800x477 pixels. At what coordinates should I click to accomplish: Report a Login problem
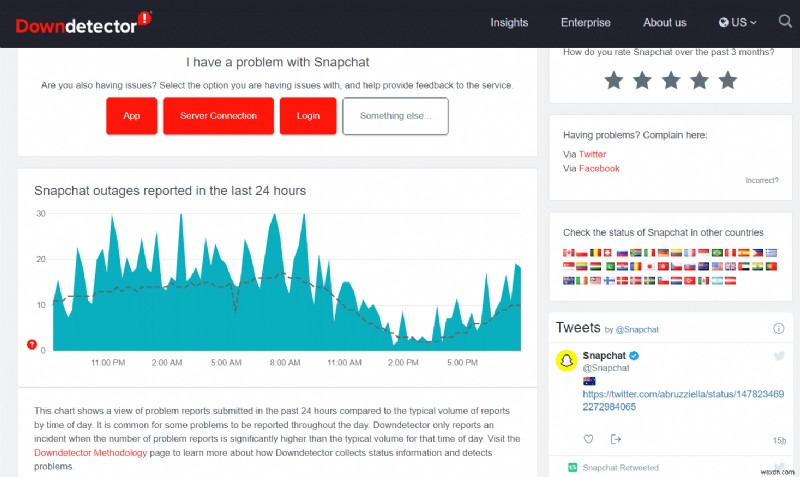308,116
